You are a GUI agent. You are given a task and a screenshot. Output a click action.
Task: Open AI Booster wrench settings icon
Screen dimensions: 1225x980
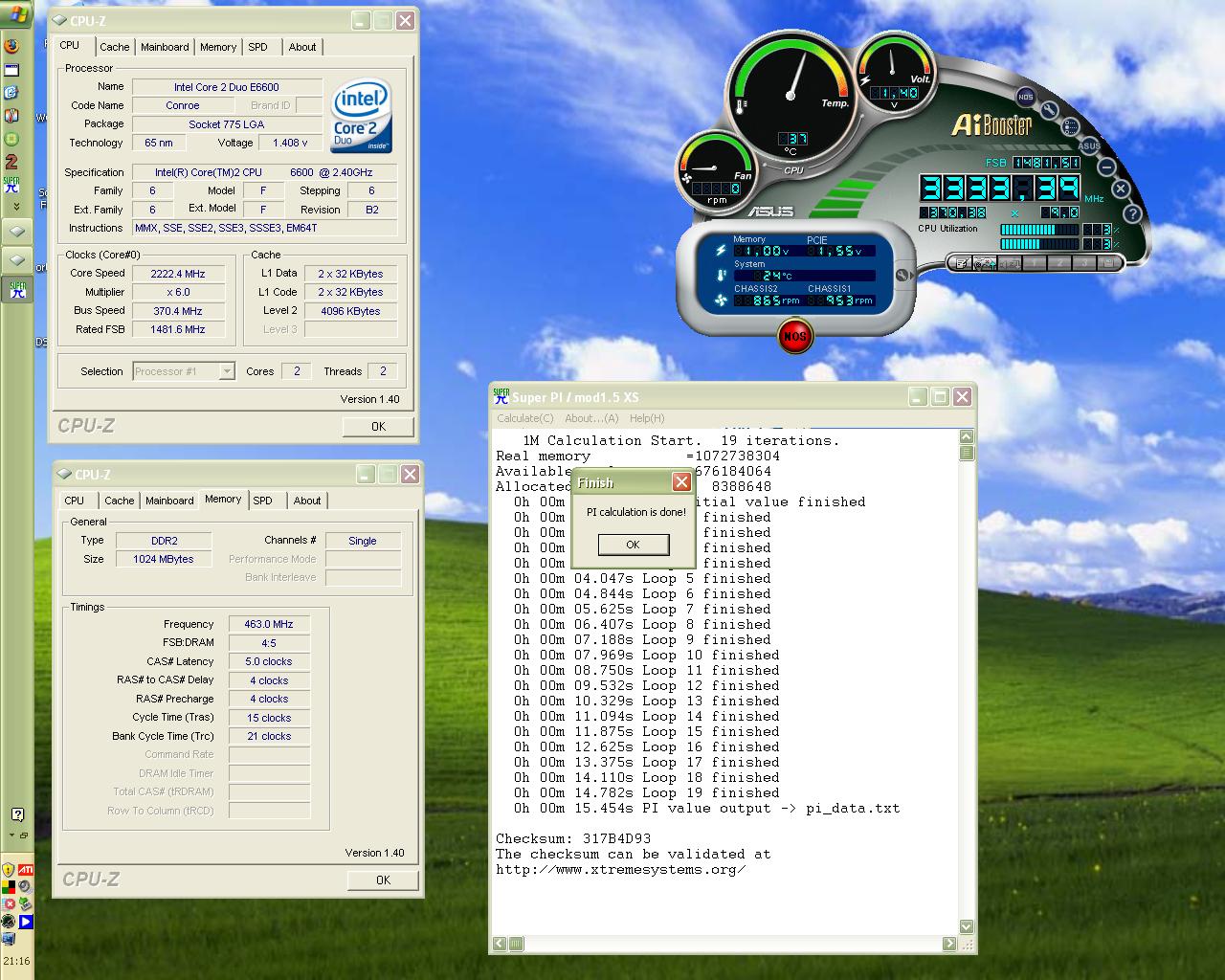pyautogui.click(x=1049, y=110)
